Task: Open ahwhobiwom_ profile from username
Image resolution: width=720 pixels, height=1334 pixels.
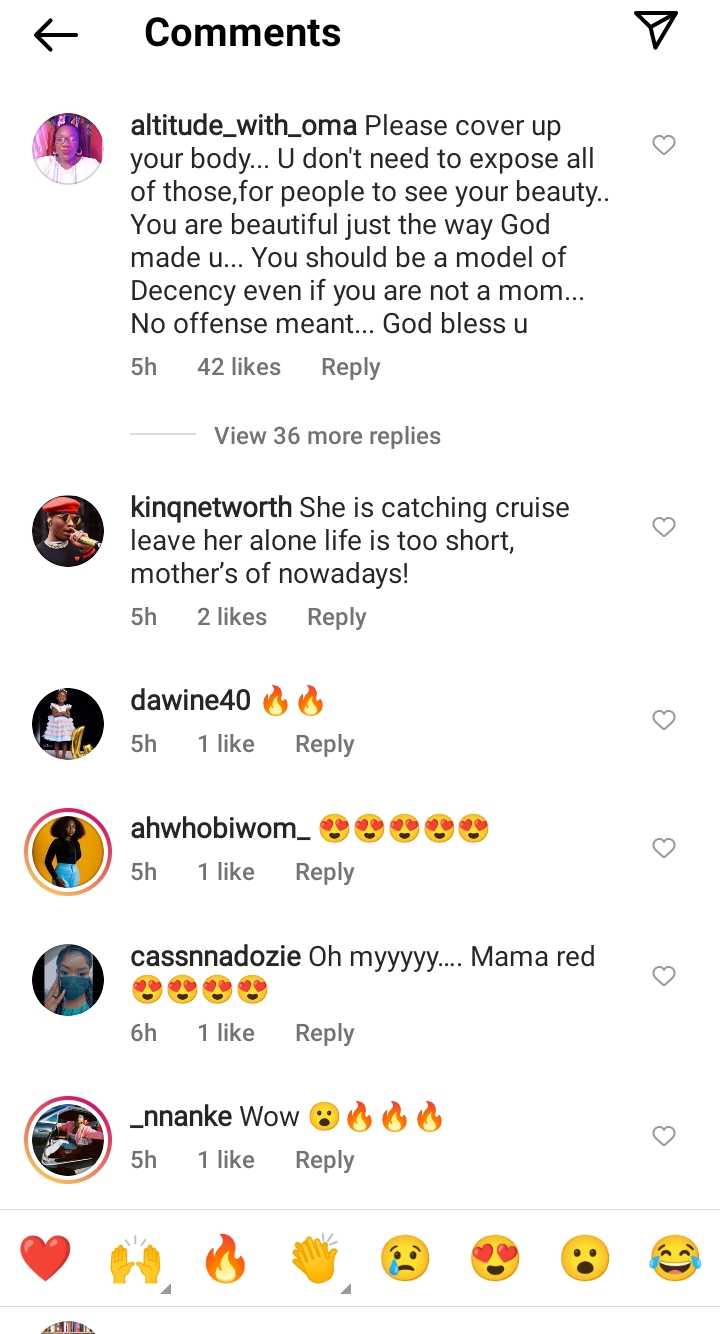Action: (214, 828)
